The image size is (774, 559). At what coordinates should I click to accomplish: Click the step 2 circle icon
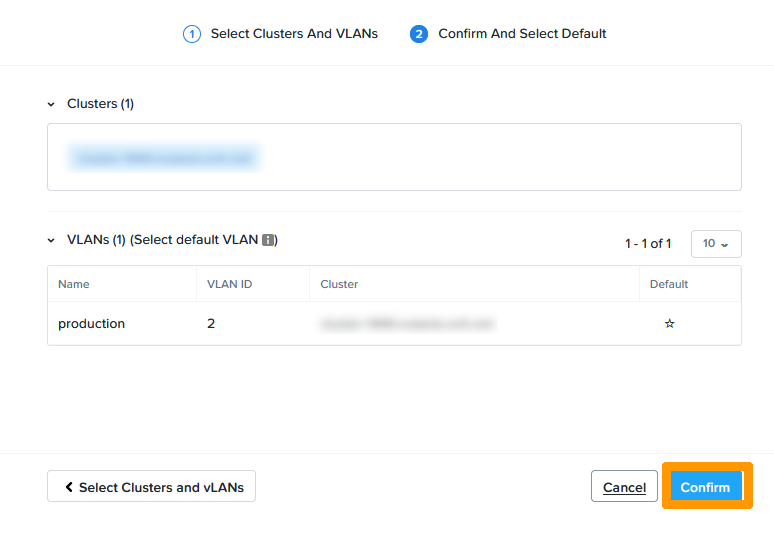tap(419, 34)
